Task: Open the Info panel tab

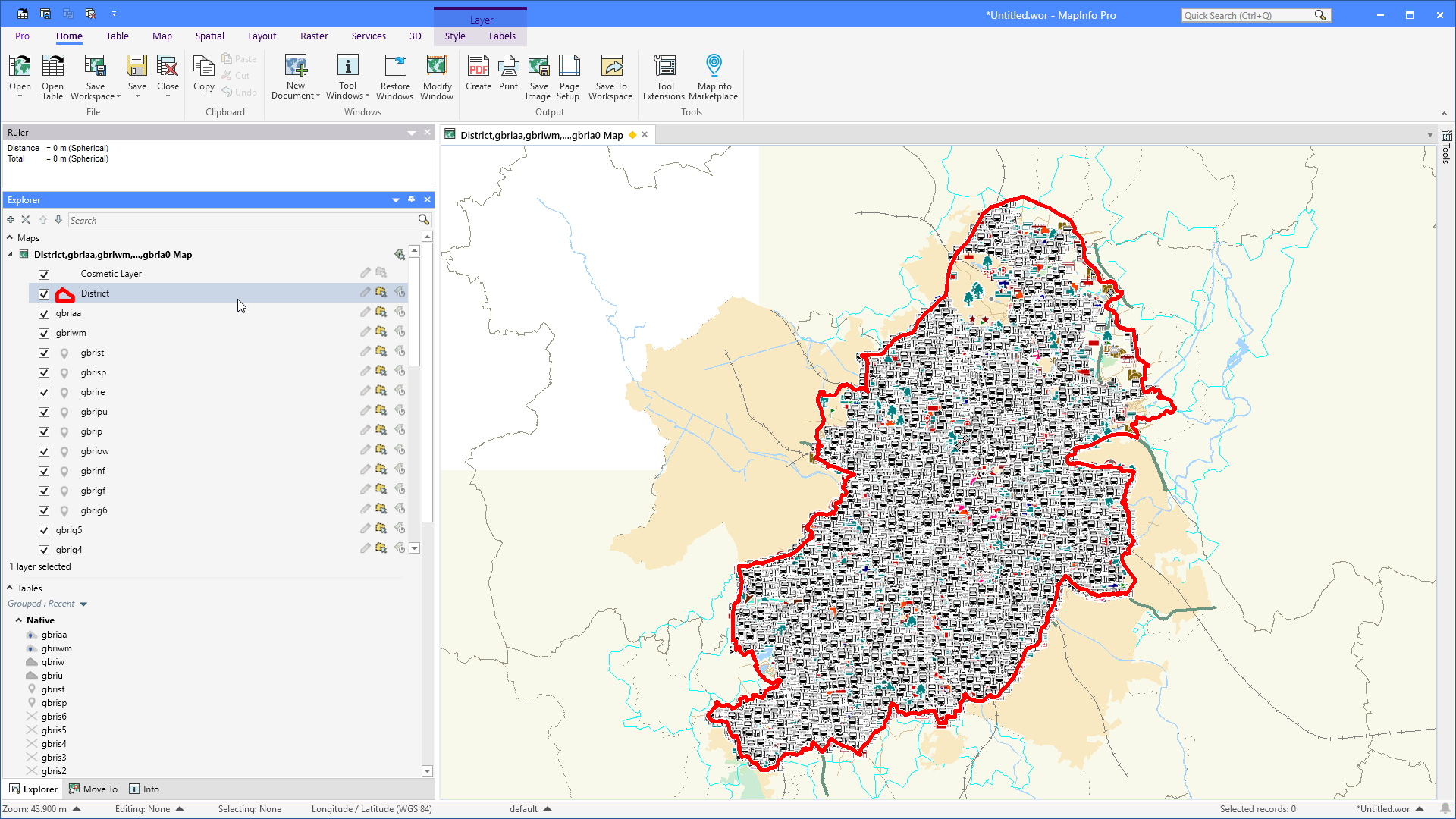Action: pyautogui.click(x=144, y=789)
